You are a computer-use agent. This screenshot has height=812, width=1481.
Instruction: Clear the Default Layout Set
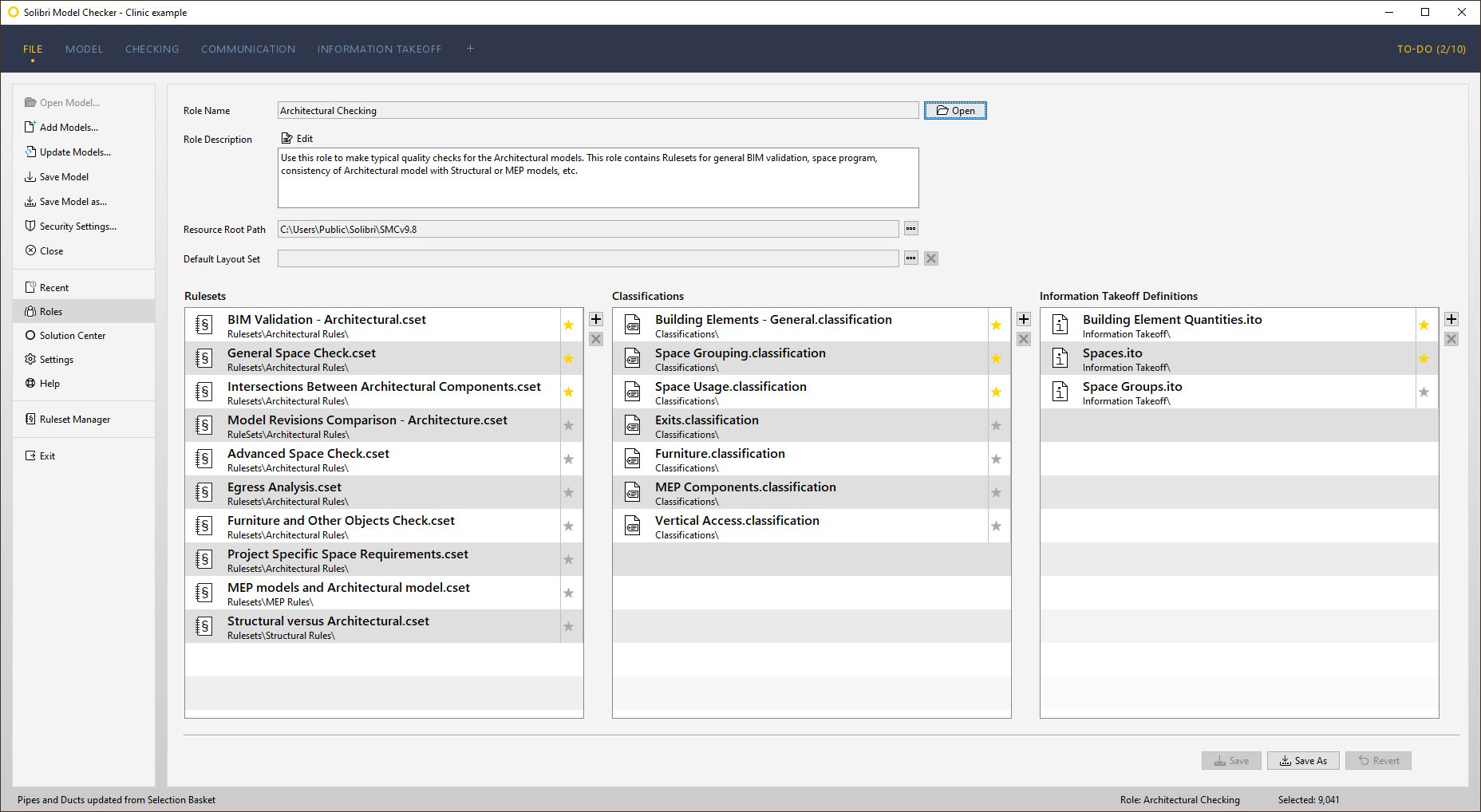[x=931, y=258]
